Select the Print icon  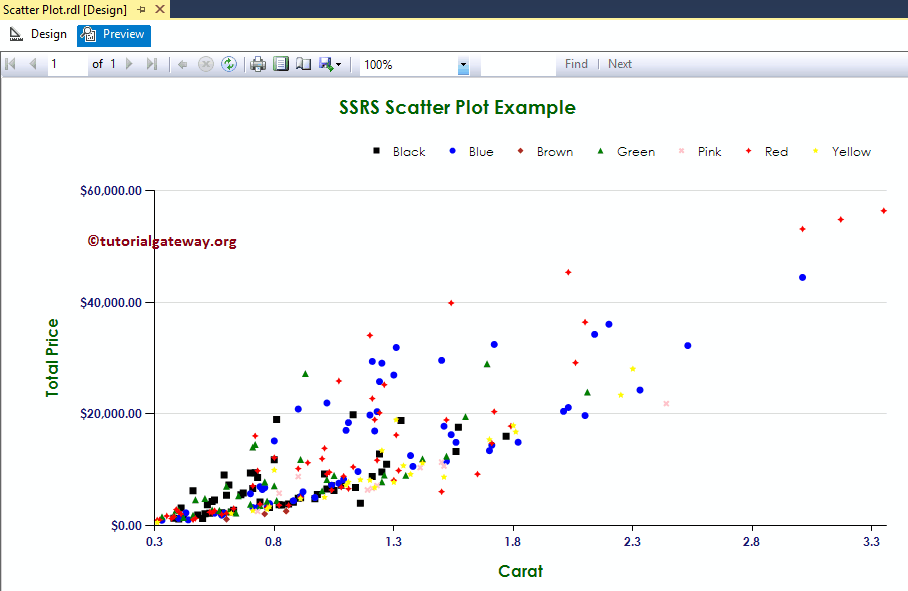tap(258, 64)
